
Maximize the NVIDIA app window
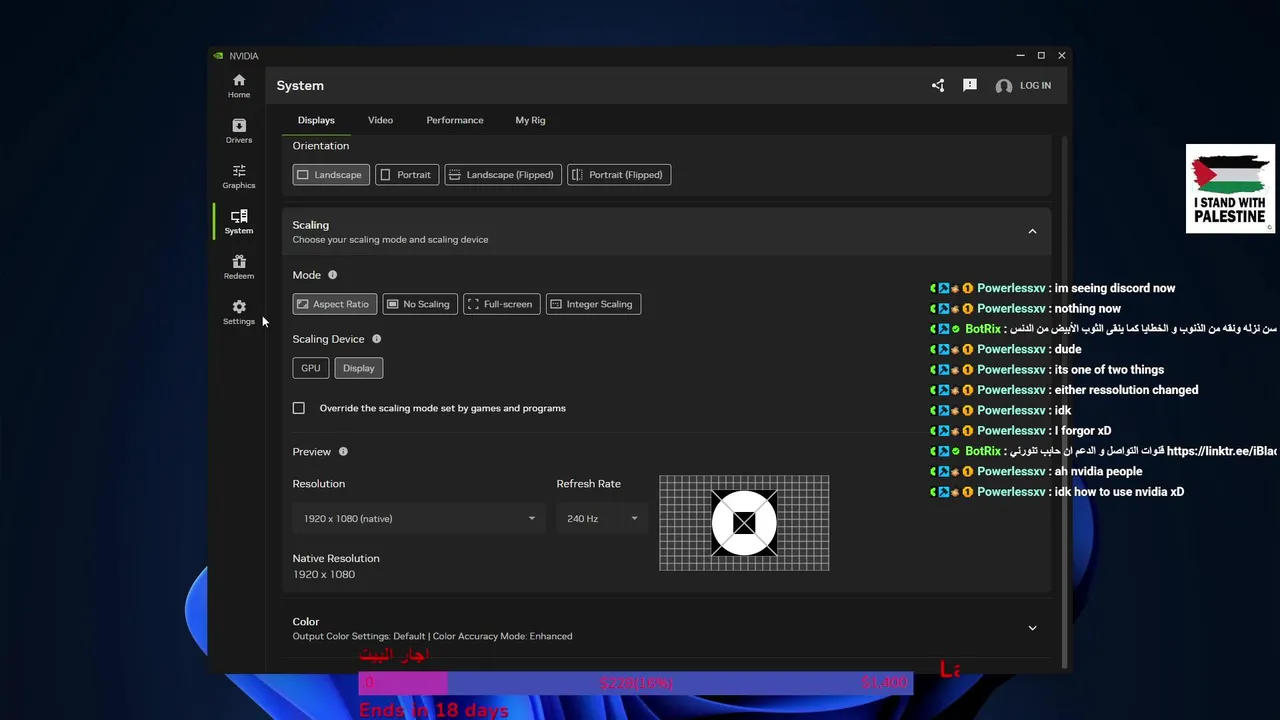[1041, 56]
